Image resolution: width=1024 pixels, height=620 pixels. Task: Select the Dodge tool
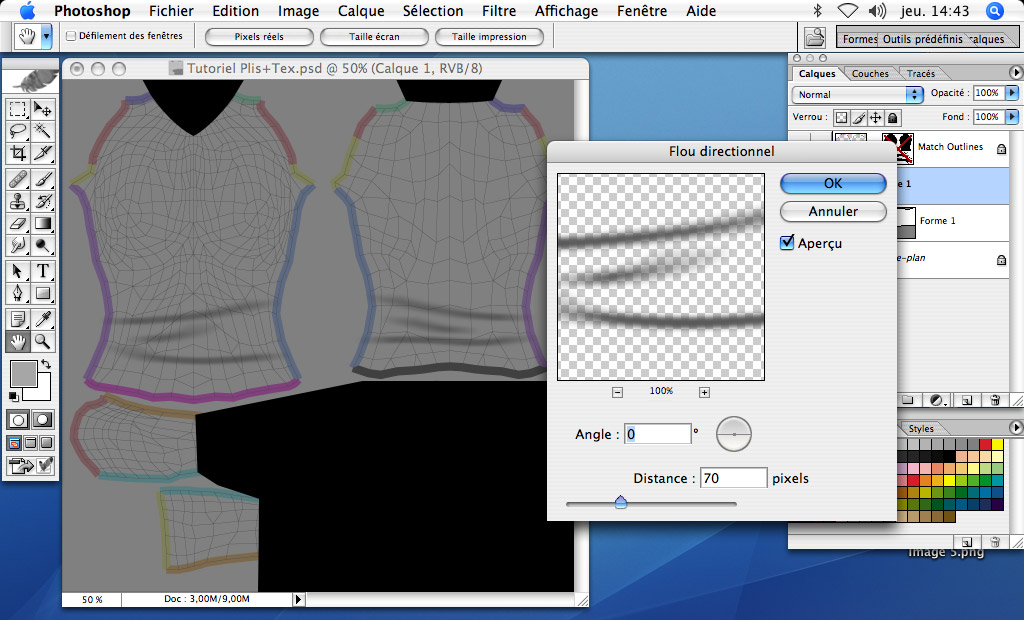(x=43, y=246)
